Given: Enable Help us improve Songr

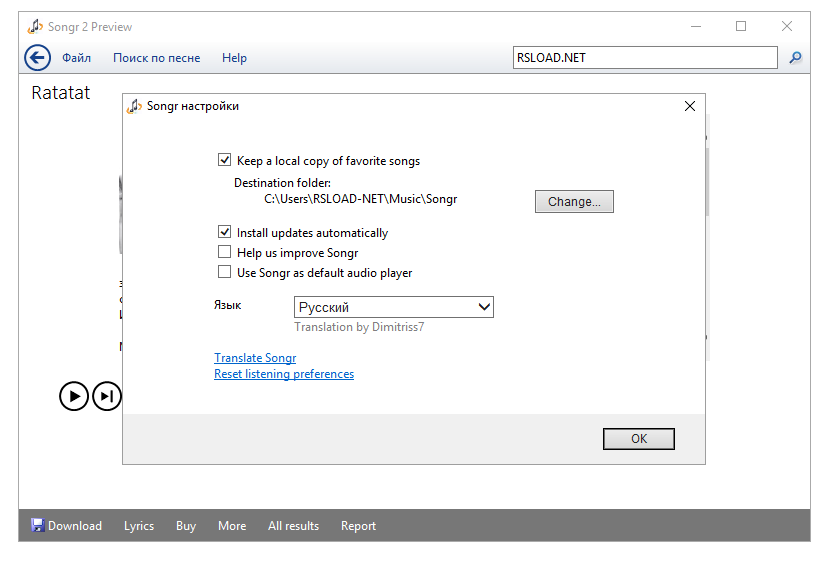Looking at the screenshot, I should tap(224, 252).
